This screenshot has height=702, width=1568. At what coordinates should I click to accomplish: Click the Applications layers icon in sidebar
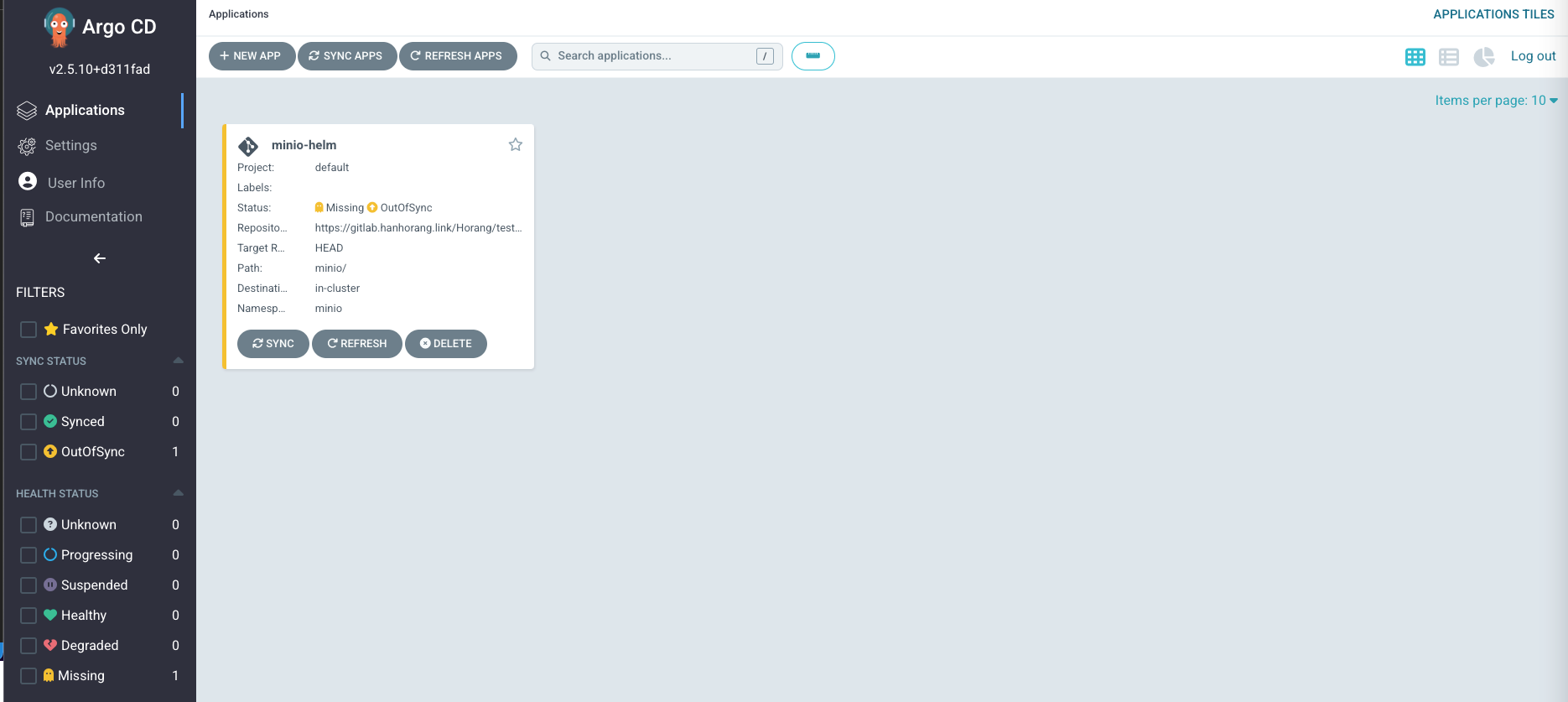pos(27,111)
